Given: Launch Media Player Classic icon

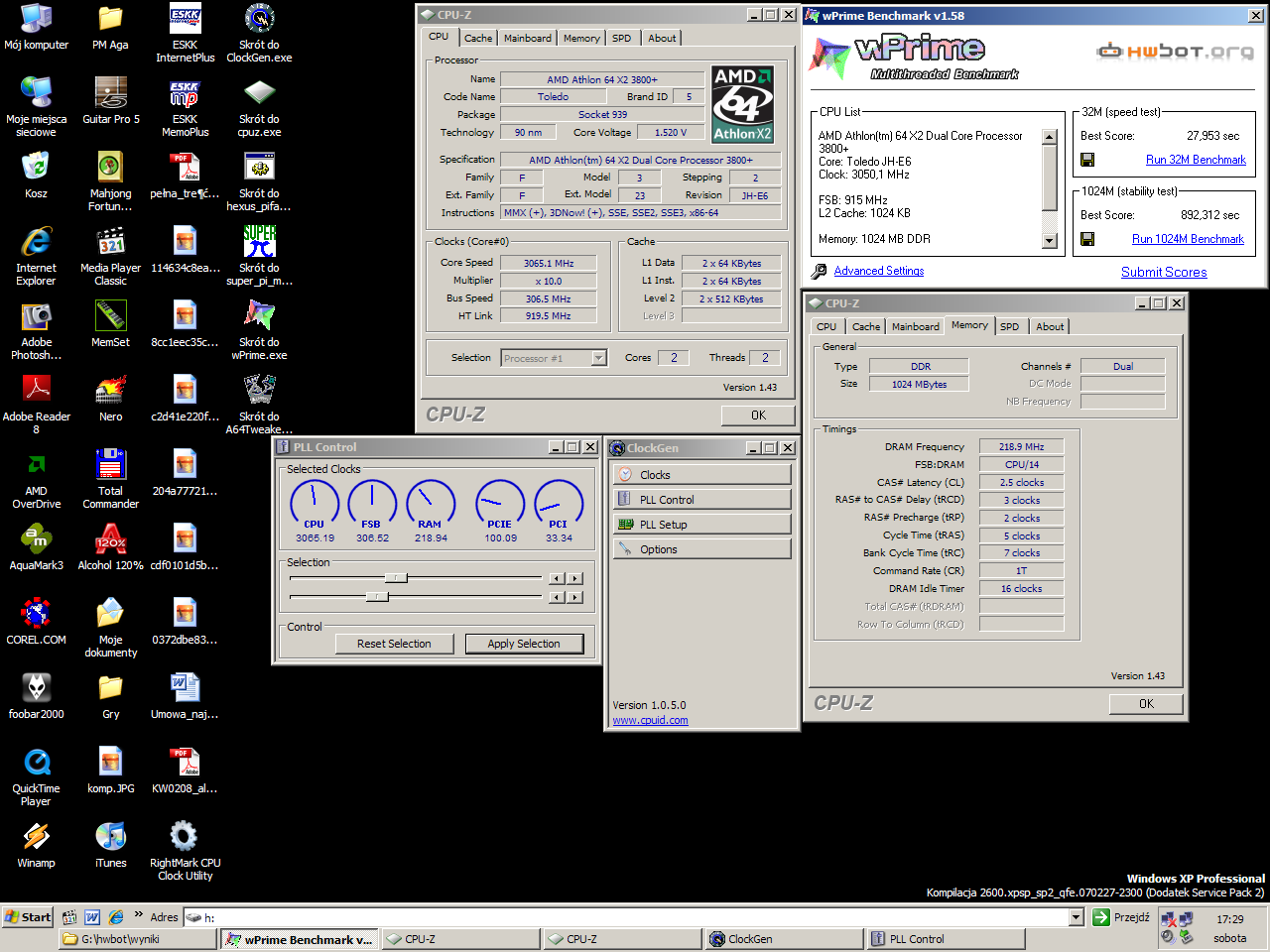Looking at the screenshot, I should pos(110,256).
